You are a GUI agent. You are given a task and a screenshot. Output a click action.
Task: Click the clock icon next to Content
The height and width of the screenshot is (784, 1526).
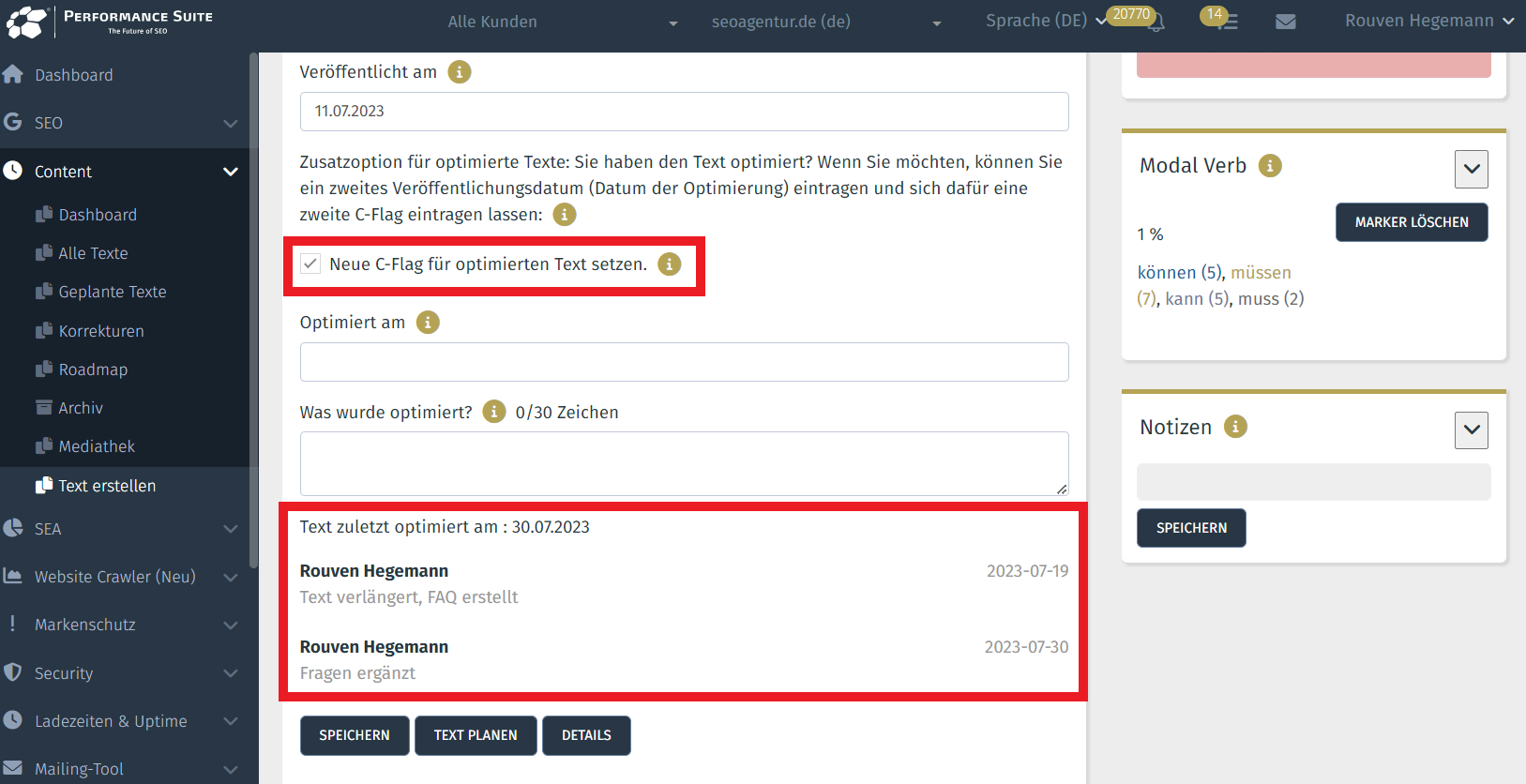click(x=13, y=171)
